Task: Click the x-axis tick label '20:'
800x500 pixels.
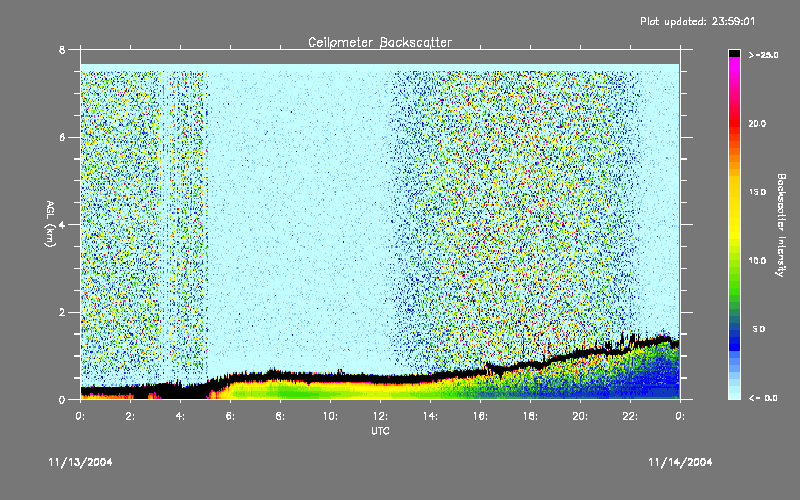Action: click(580, 416)
